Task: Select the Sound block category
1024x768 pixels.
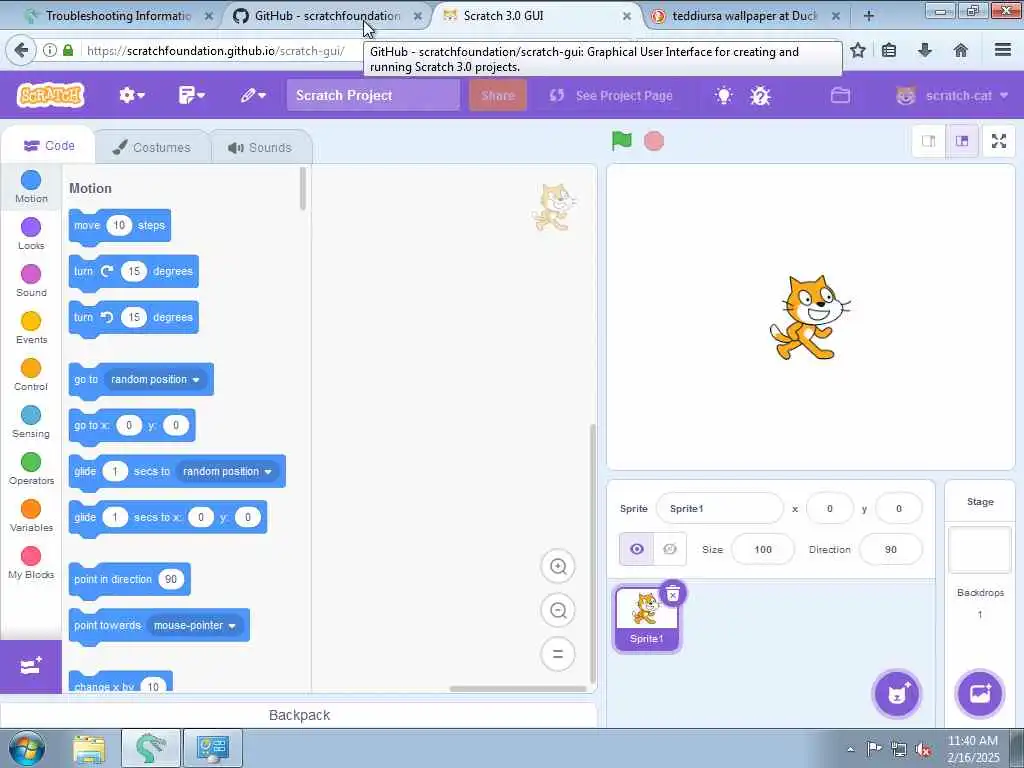Action: click(x=31, y=281)
